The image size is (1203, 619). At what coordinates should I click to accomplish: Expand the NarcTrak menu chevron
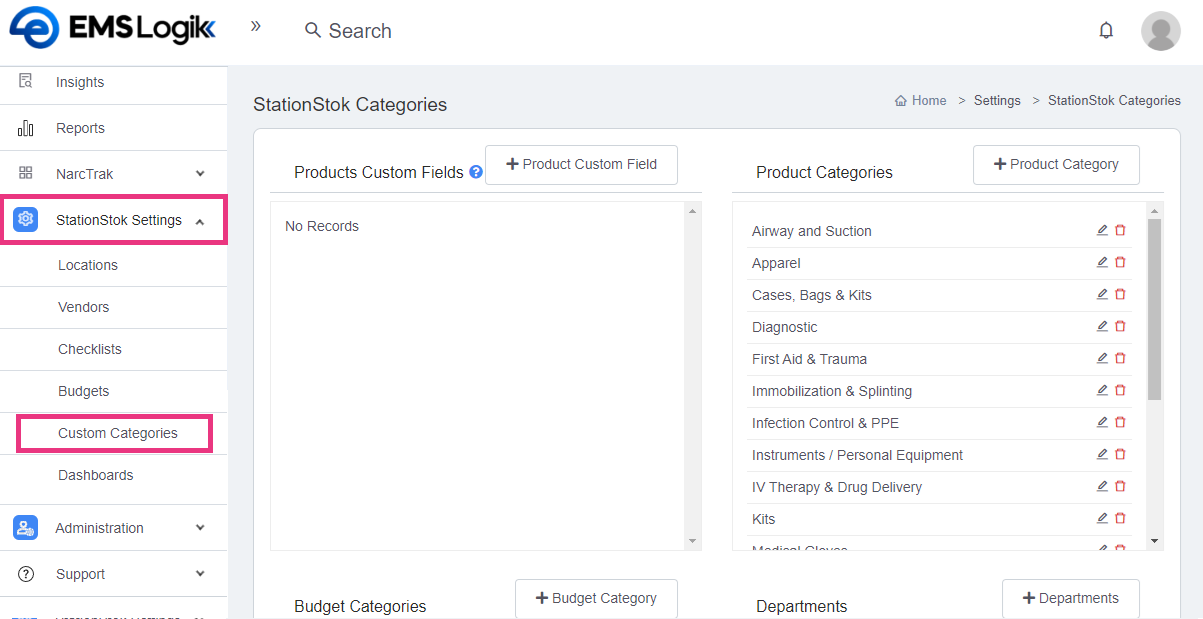click(200, 173)
